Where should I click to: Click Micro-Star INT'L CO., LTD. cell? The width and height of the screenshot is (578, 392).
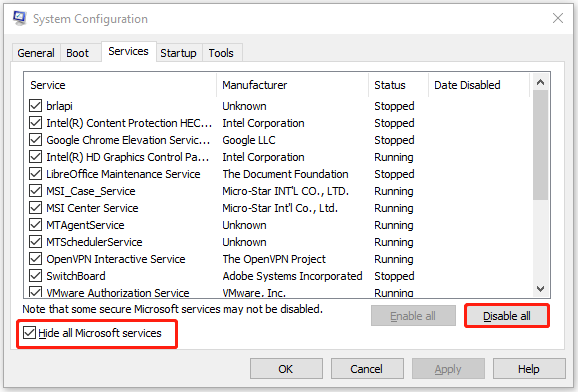[x=285, y=191]
